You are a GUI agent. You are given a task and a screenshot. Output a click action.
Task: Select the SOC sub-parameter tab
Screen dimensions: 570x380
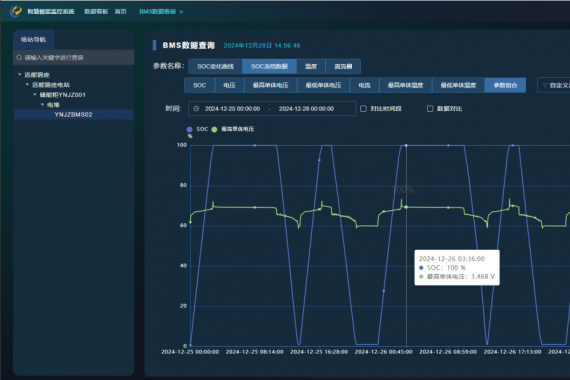coord(200,85)
